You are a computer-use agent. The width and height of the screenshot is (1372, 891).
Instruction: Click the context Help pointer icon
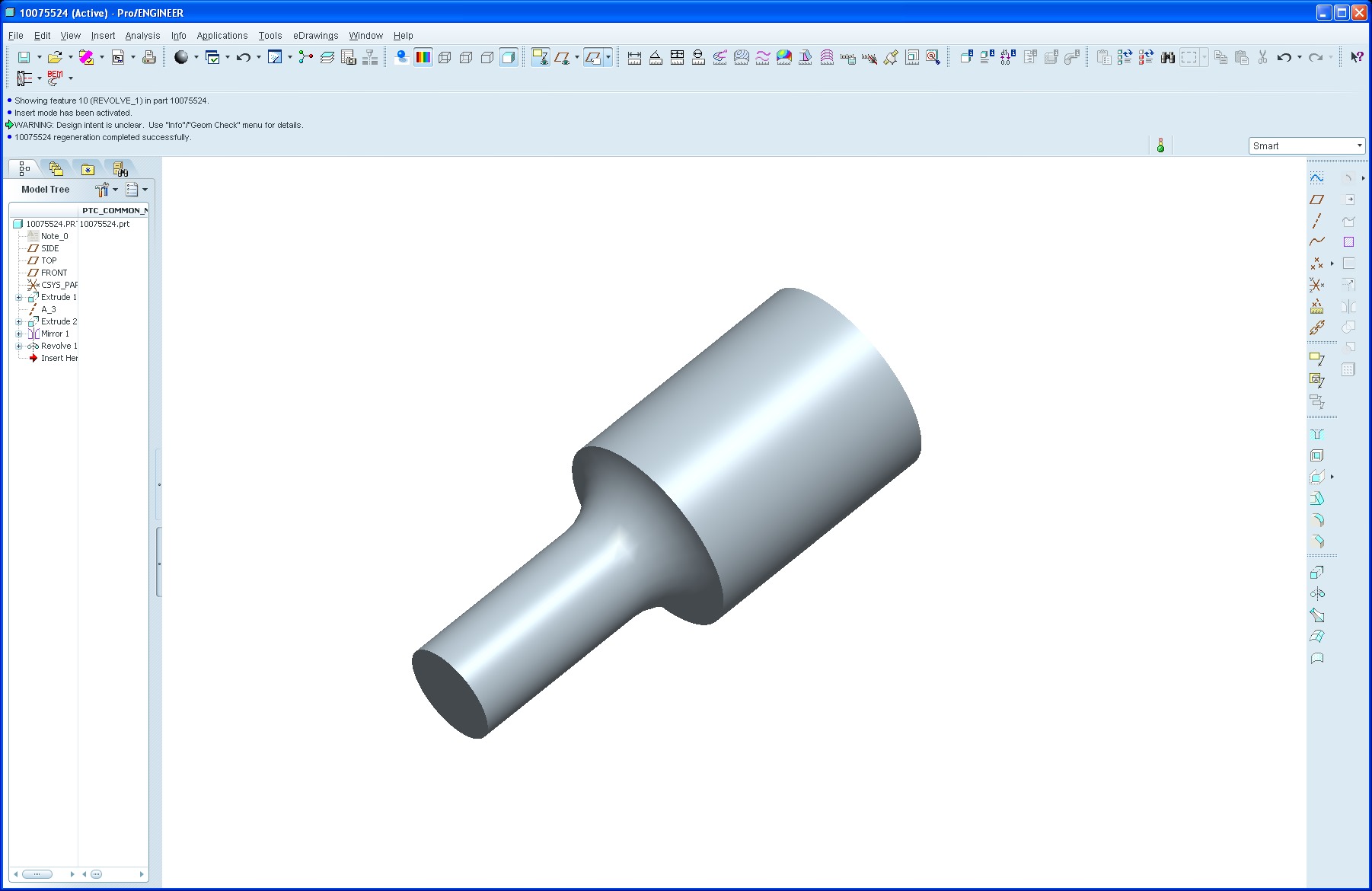(1357, 57)
